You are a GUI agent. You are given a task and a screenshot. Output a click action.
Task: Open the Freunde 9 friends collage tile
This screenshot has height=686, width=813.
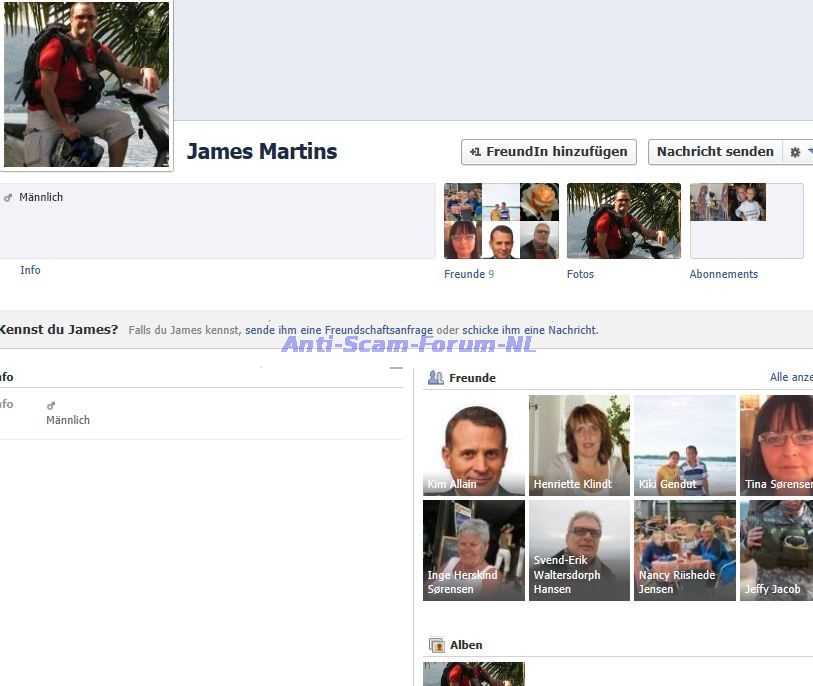(x=501, y=221)
